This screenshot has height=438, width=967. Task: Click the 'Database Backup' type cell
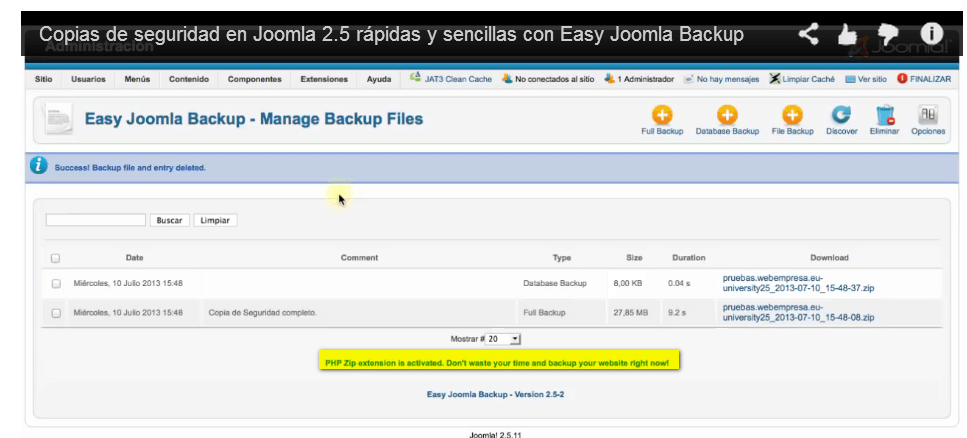coord(555,283)
